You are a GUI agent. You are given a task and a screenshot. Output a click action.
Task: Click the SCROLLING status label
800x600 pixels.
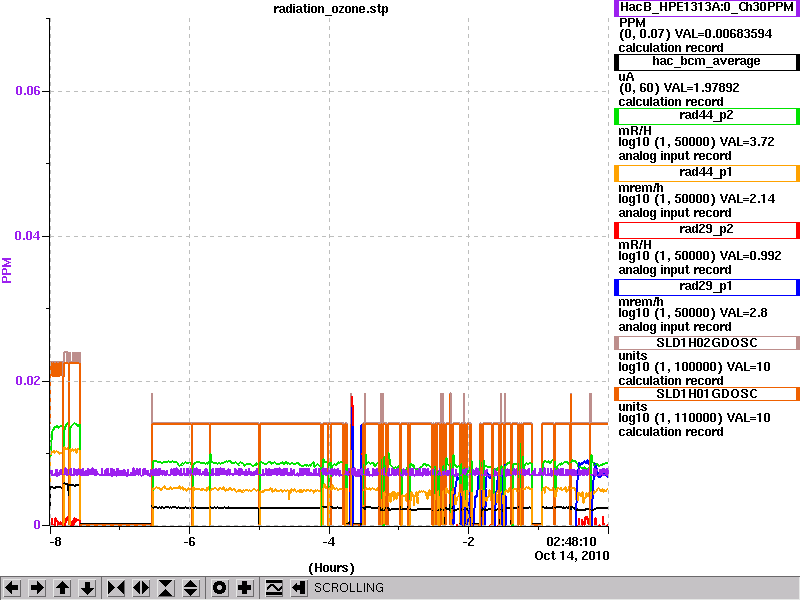pos(348,588)
